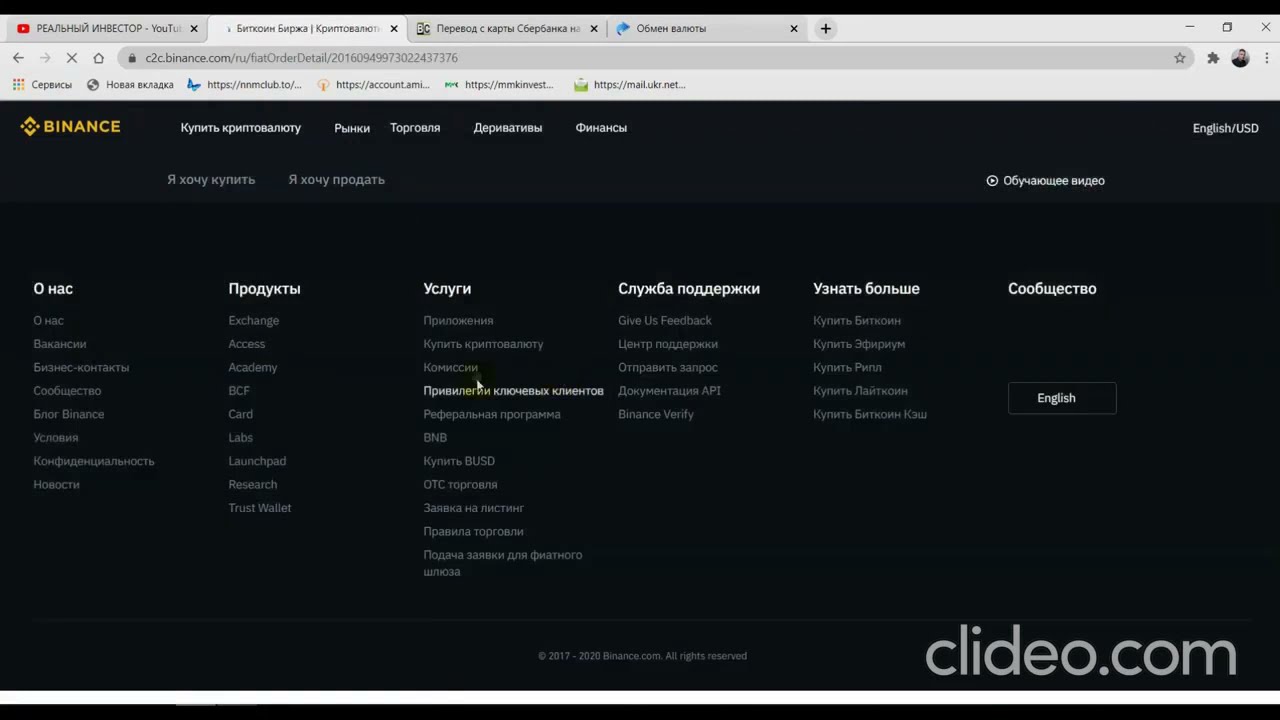Open the Блог Binance link
1280x720 pixels.
point(69,414)
